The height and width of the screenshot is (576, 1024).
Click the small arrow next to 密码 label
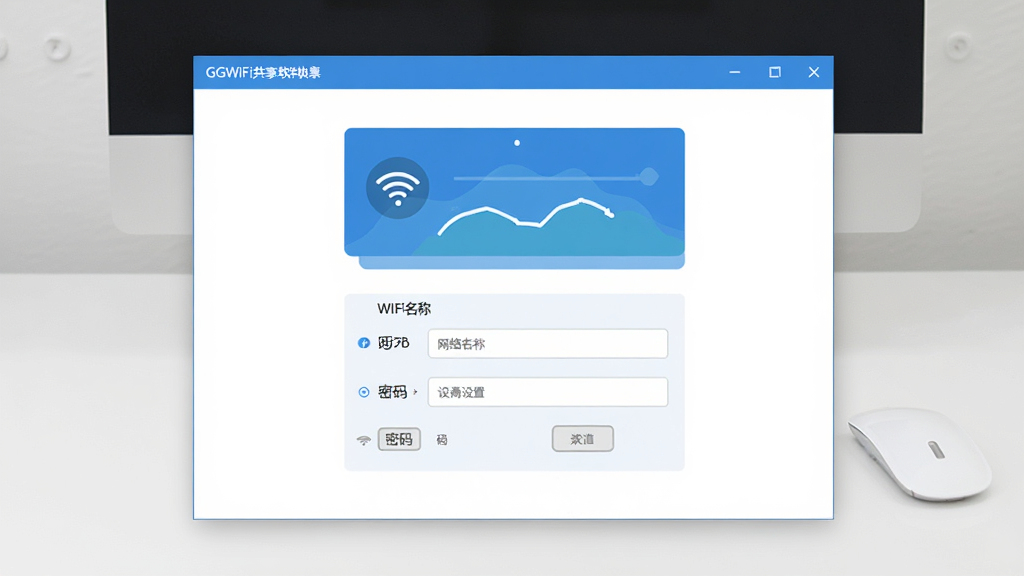coord(415,392)
